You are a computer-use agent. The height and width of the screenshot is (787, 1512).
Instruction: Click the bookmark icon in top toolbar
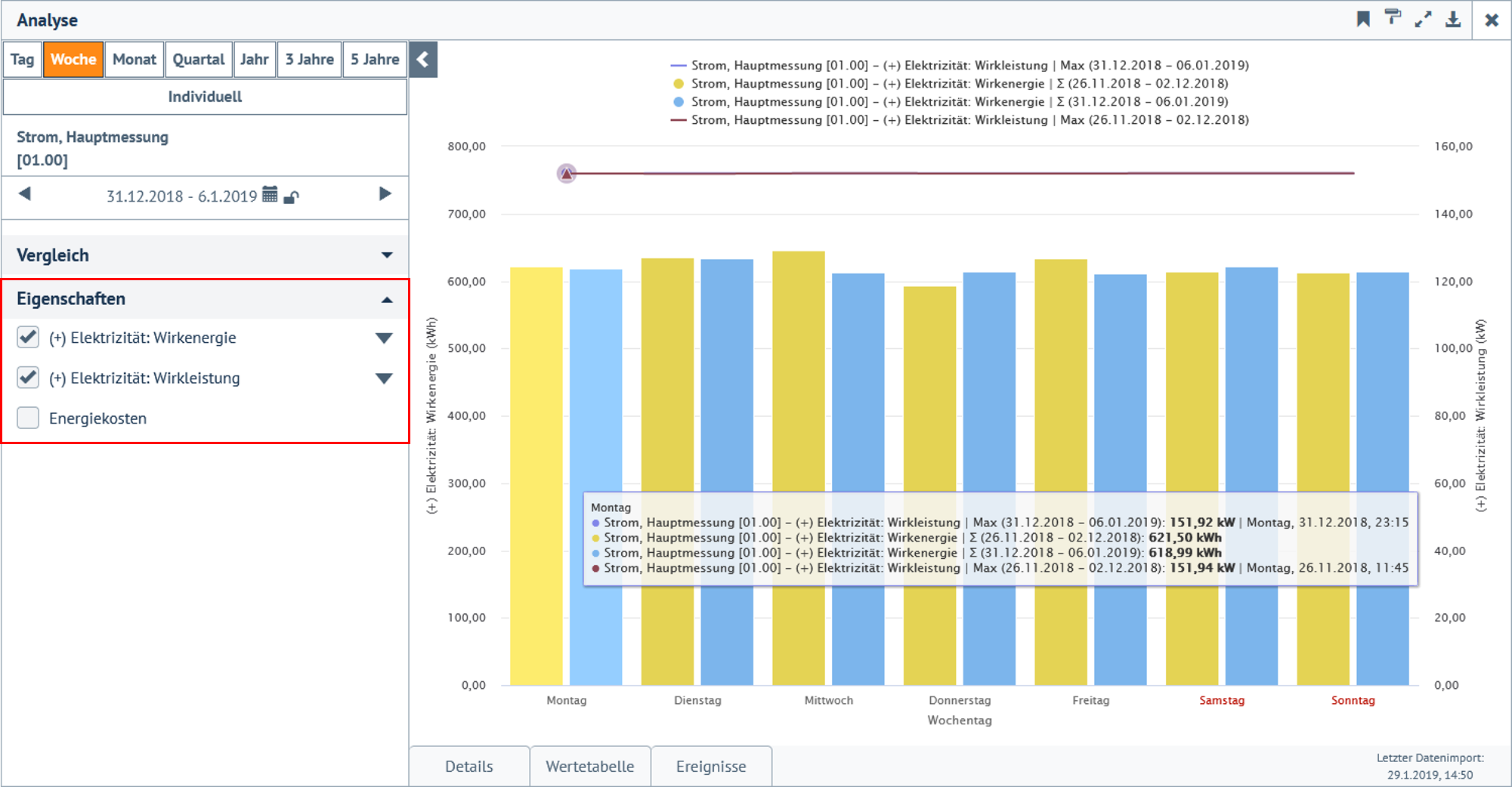coord(1363,20)
